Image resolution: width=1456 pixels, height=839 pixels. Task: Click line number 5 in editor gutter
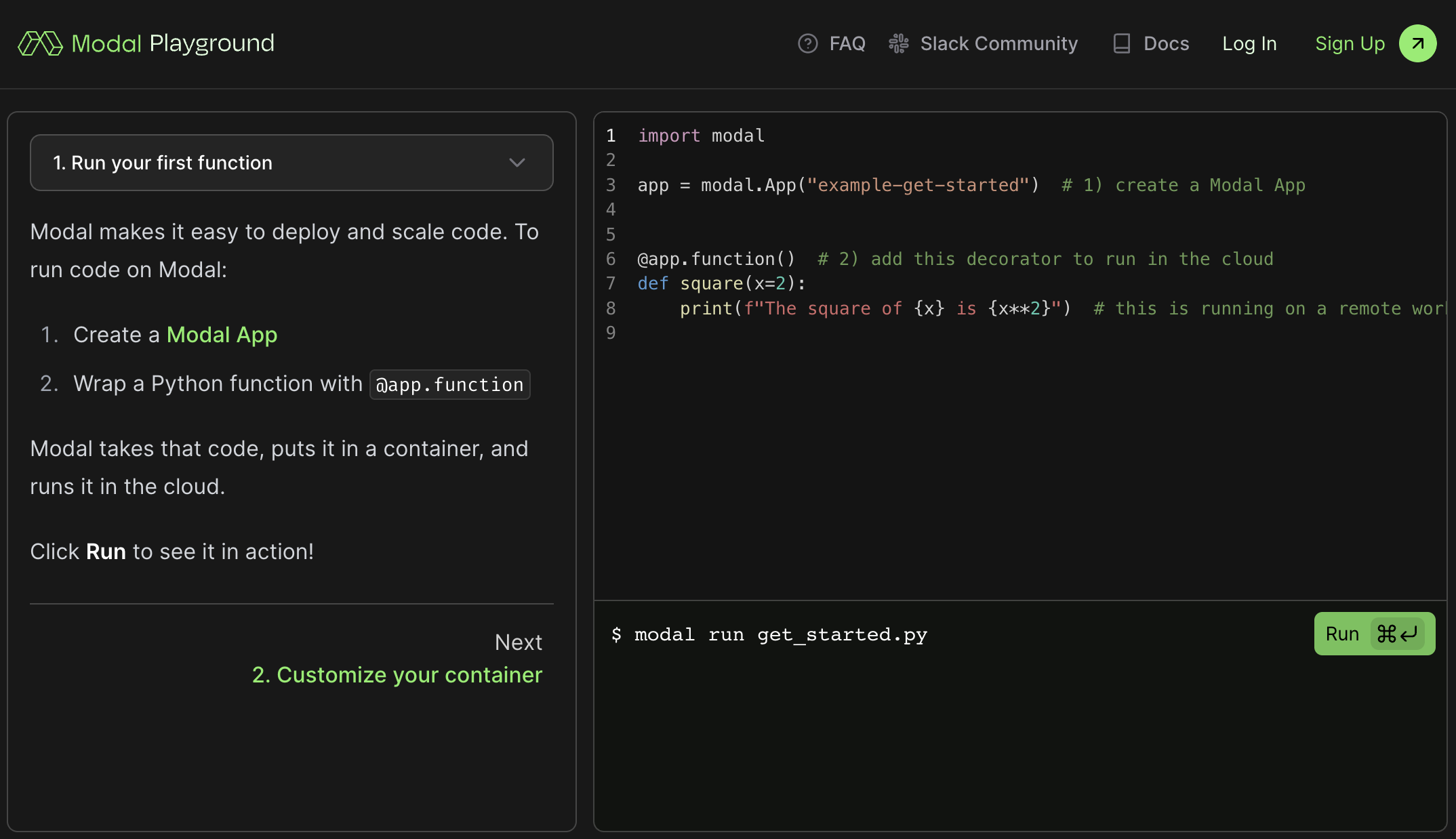coord(611,234)
